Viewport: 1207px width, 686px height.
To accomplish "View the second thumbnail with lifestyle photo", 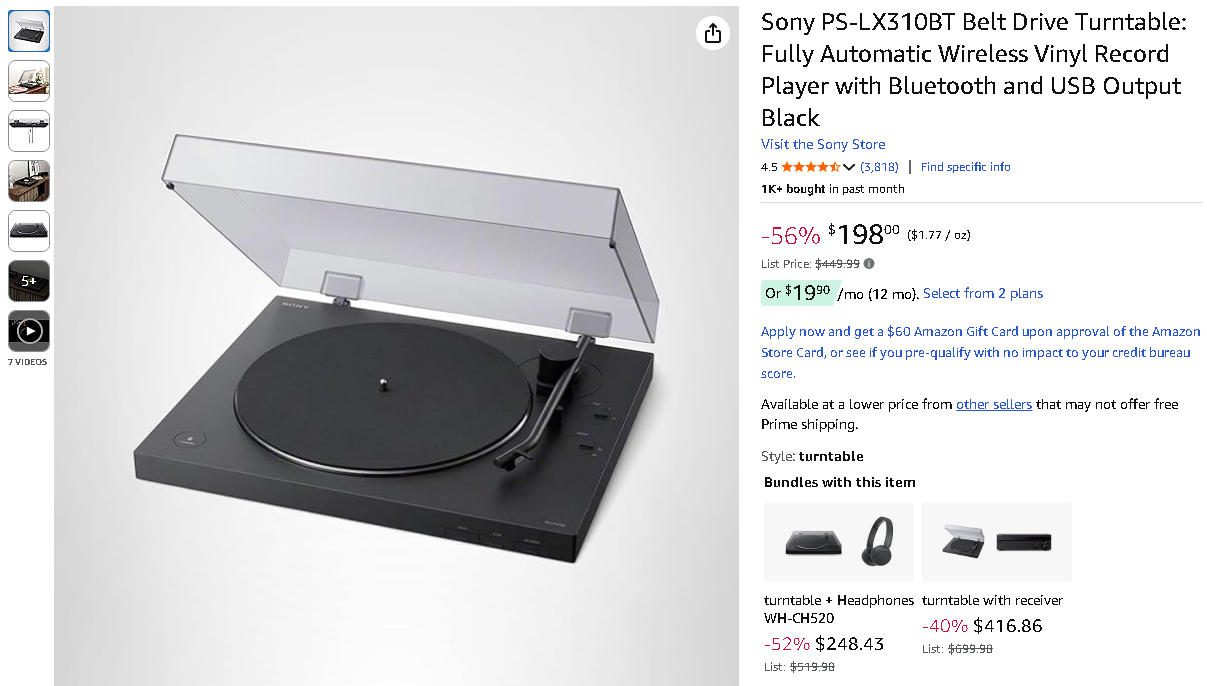I will (x=29, y=81).
